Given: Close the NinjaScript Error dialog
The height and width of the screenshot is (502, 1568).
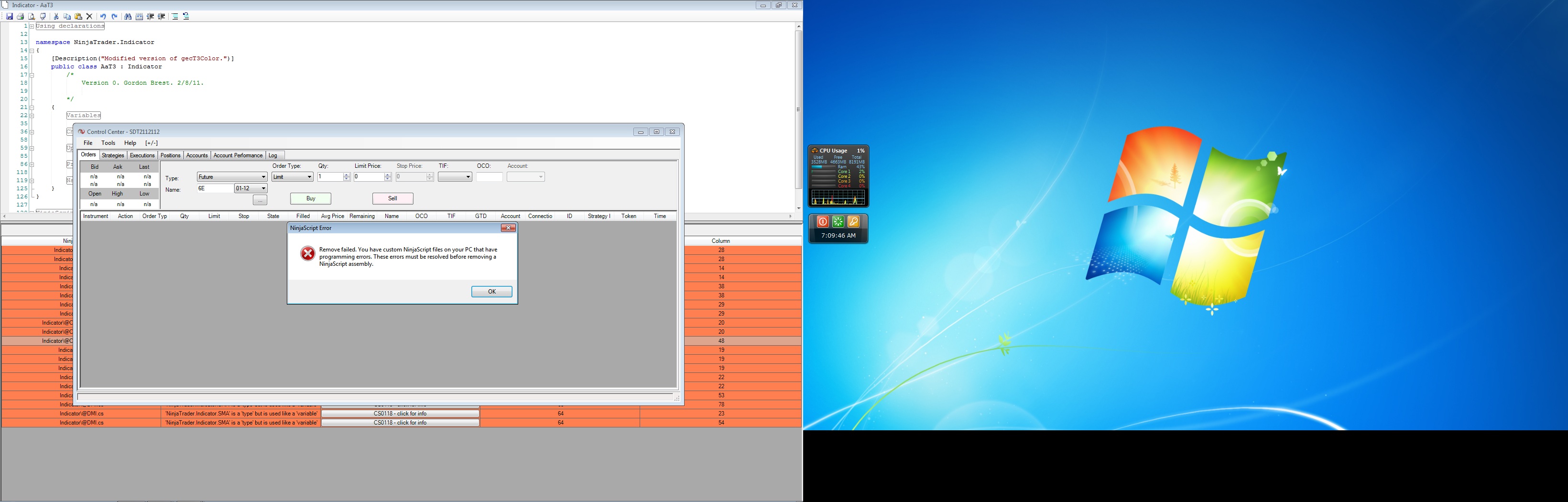Looking at the screenshot, I should pyautogui.click(x=508, y=228).
